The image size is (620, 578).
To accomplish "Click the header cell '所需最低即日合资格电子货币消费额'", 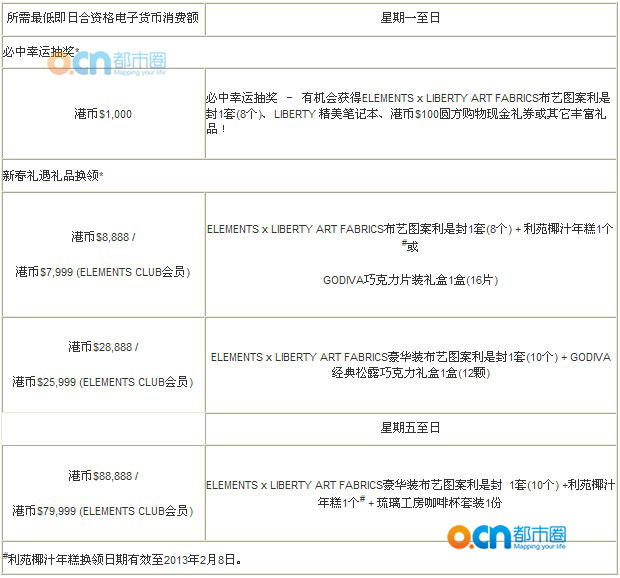I will click(103, 18).
